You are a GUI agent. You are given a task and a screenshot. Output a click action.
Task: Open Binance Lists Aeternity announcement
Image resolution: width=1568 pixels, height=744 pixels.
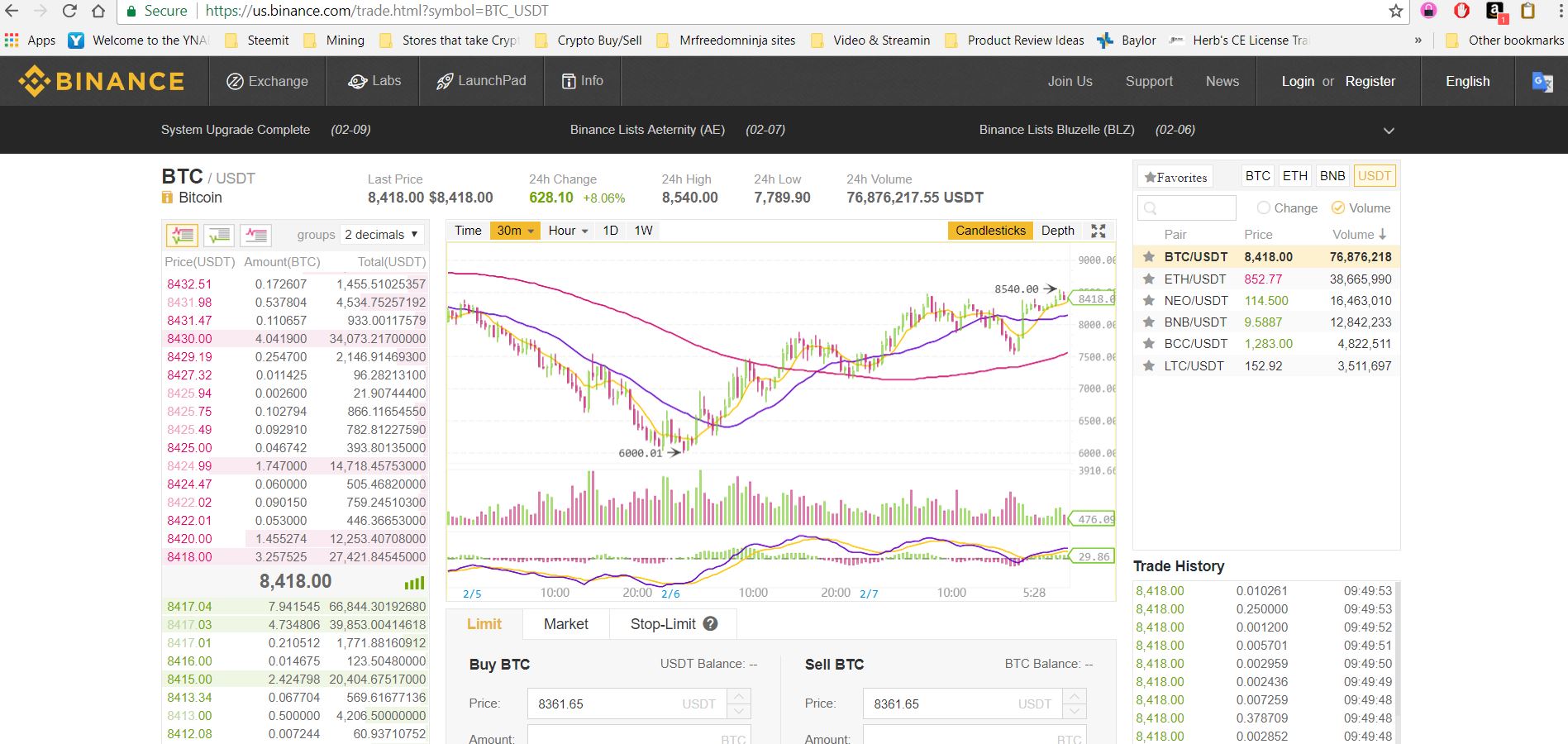pyautogui.click(x=647, y=130)
